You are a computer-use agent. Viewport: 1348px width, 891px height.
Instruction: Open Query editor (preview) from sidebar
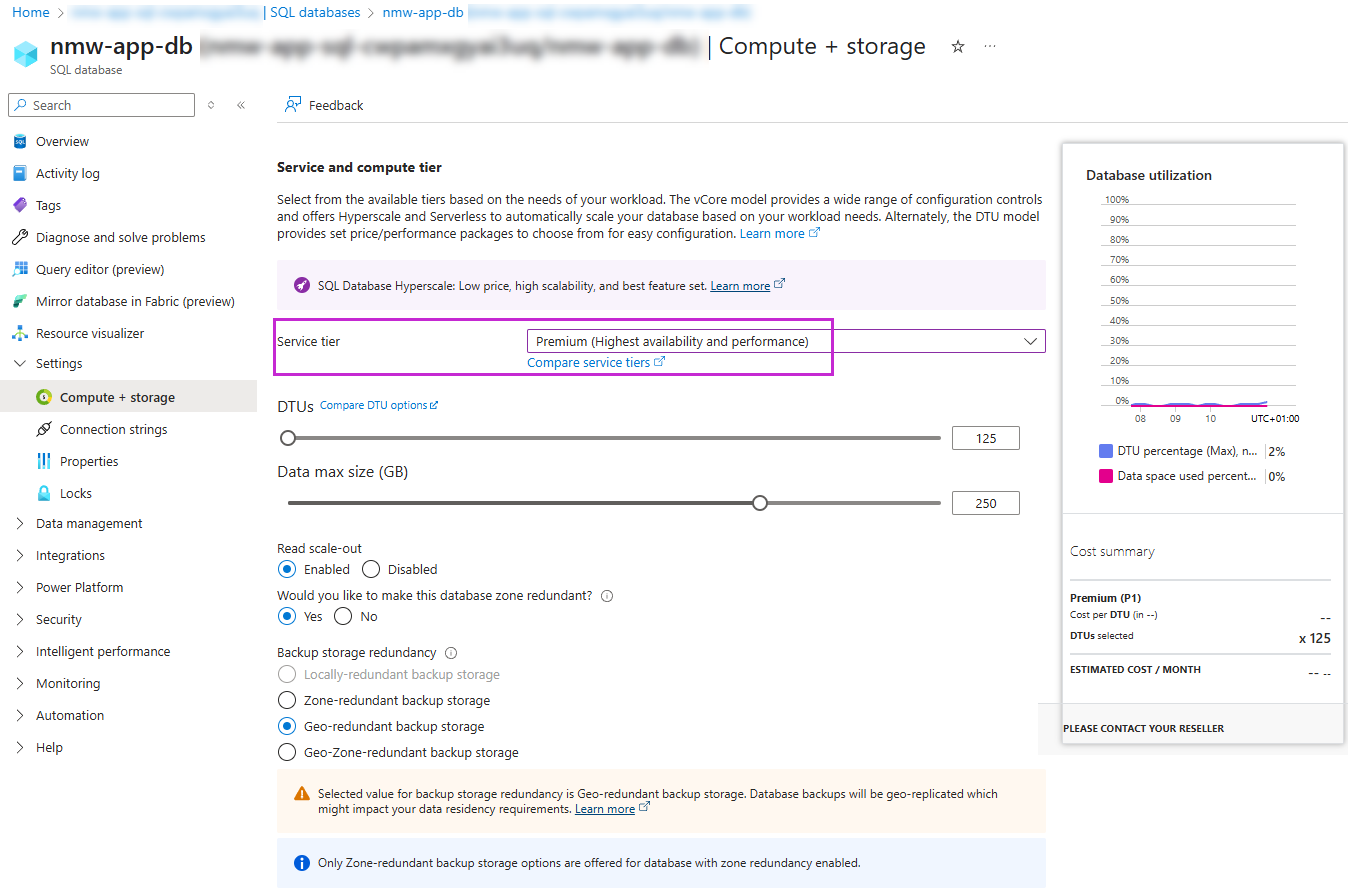click(x=99, y=269)
